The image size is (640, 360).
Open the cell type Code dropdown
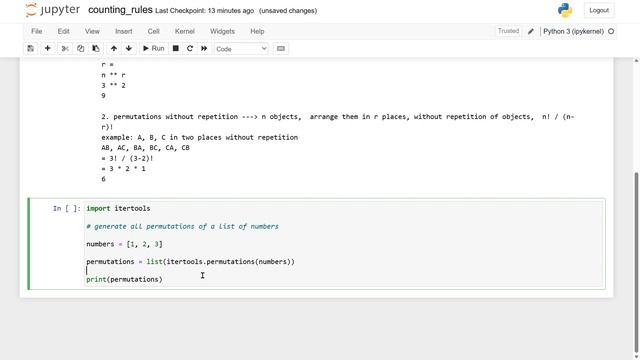pyautogui.click(x=241, y=49)
